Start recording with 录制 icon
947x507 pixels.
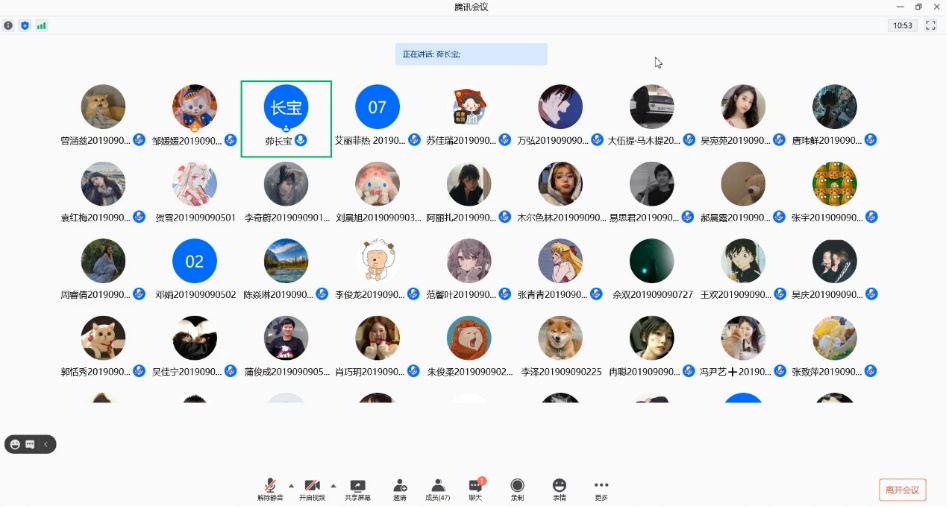(x=517, y=487)
